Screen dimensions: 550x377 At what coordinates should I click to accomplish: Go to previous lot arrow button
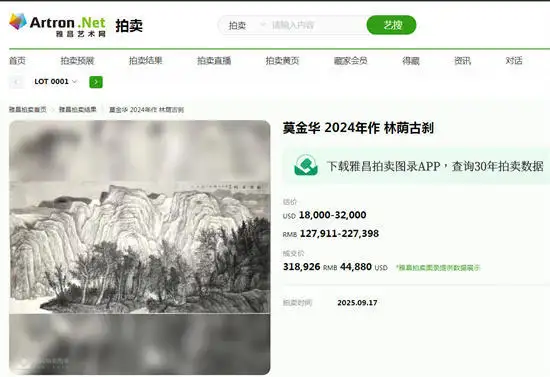coord(16,82)
